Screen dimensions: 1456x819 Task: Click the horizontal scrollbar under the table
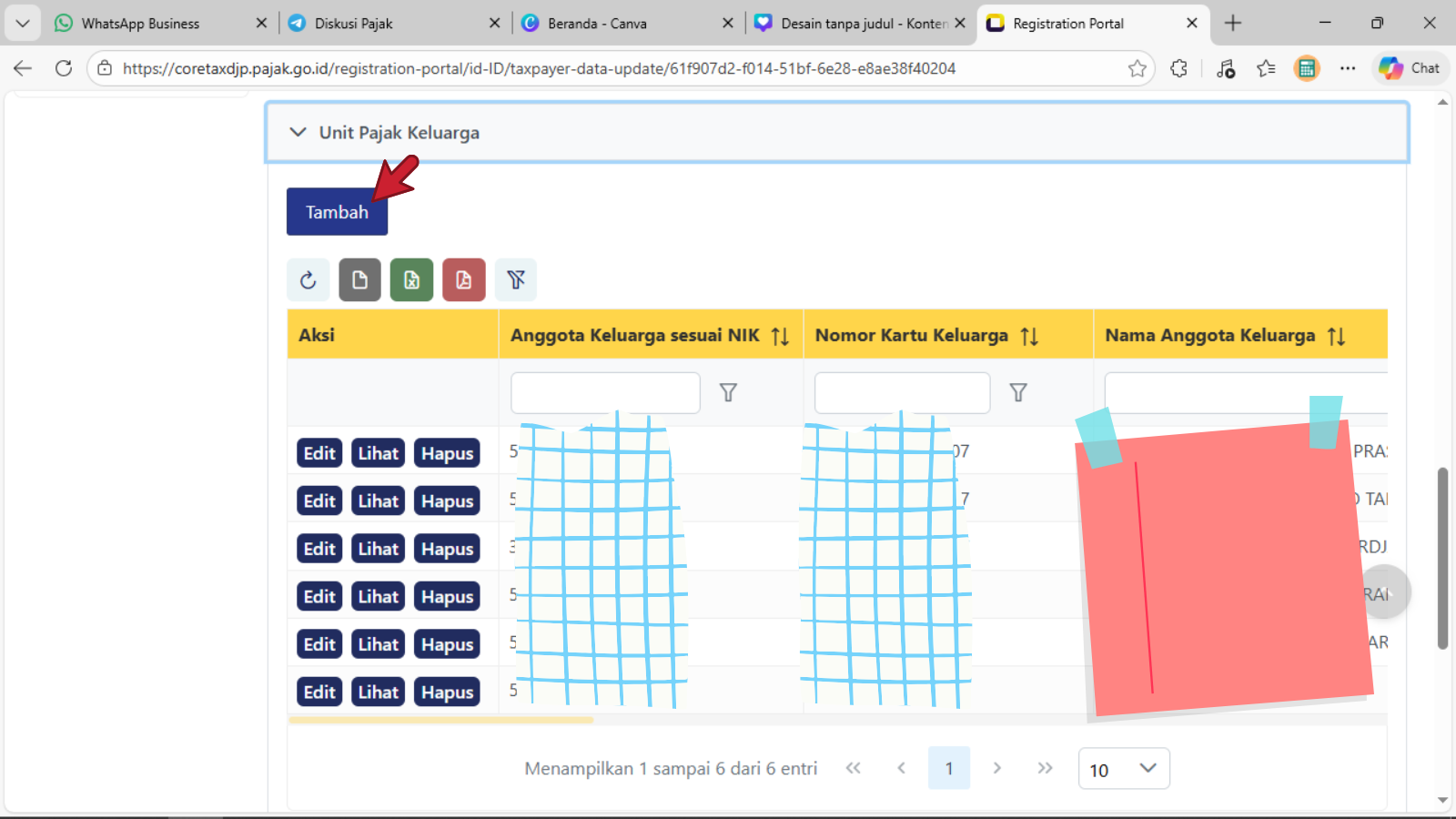[x=440, y=720]
